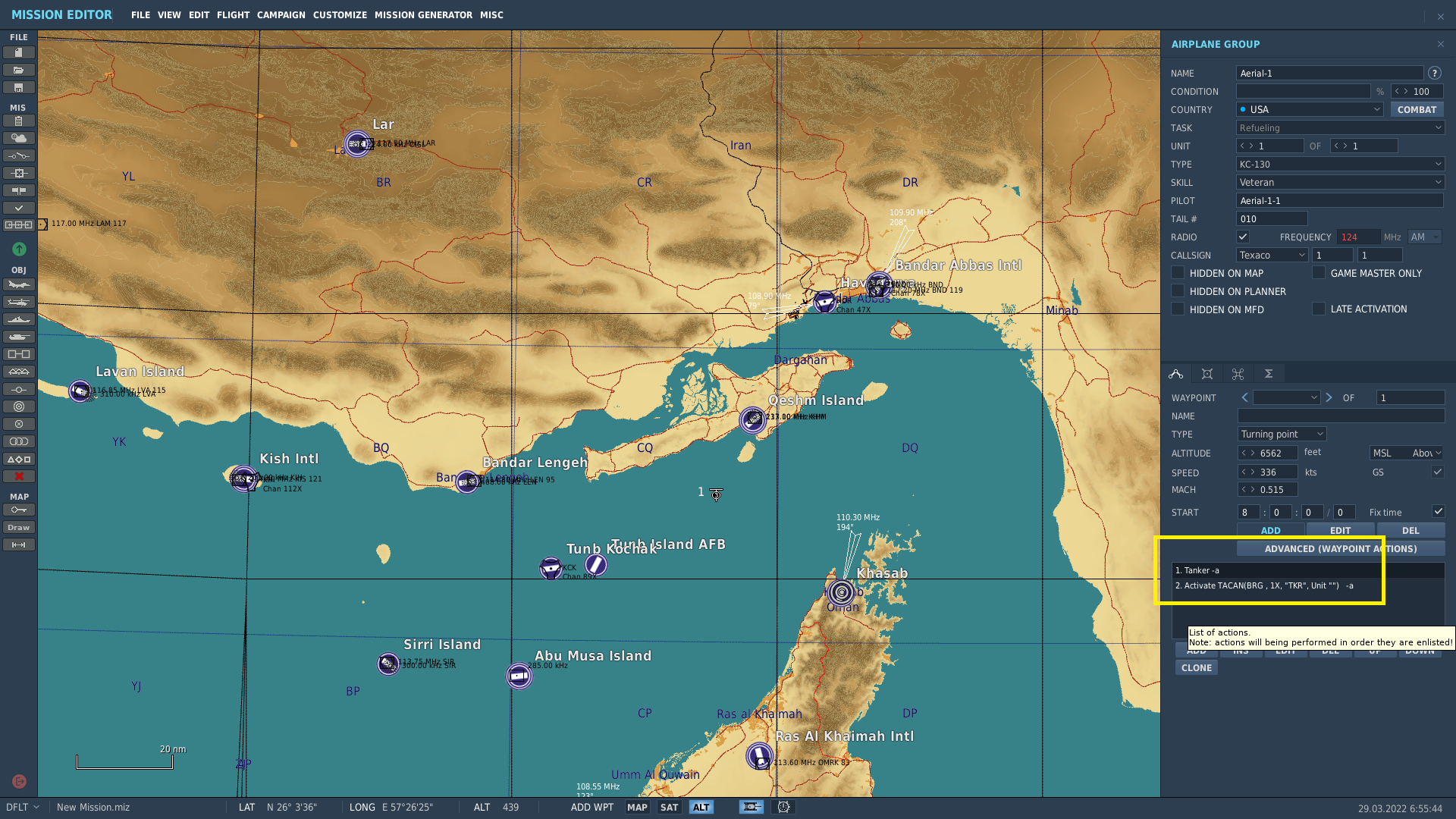This screenshot has width=1456, height=819.
Task: Open the COUNTRY dropdown showing USA
Action: [1310, 109]
